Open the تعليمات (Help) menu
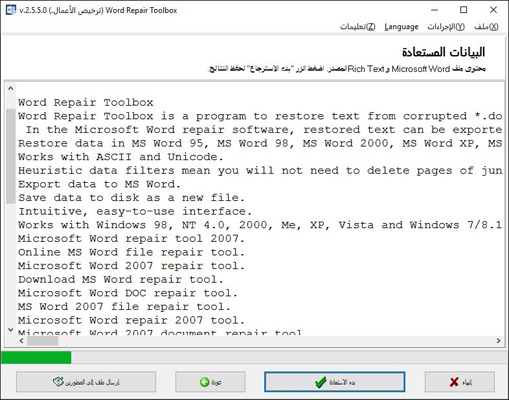 pyautogui.click(x=357, y=27)
